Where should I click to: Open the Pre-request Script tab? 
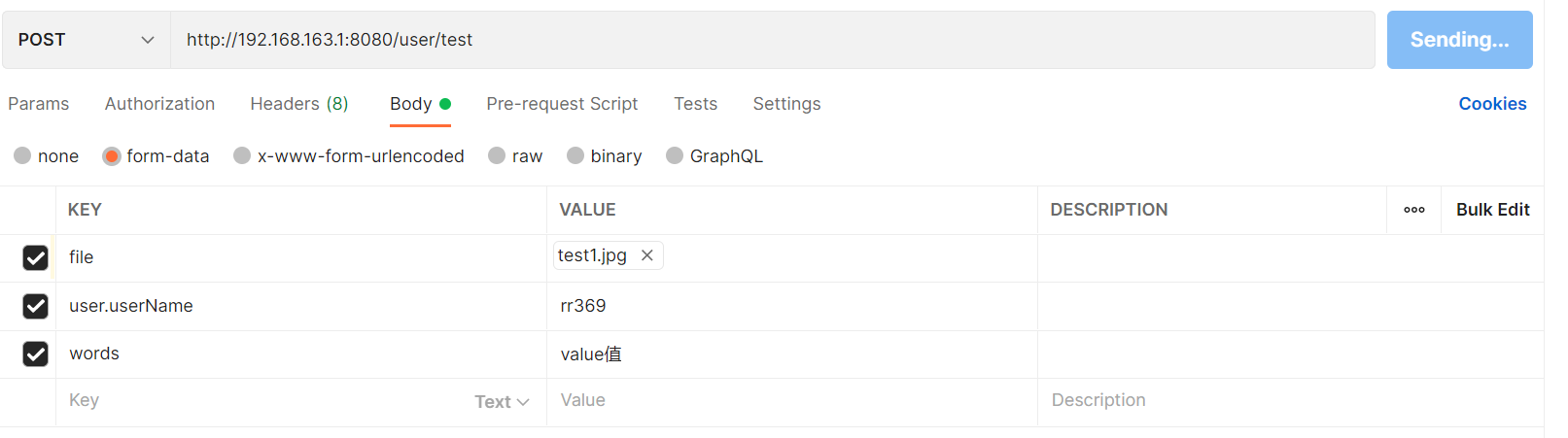point(562,104)
